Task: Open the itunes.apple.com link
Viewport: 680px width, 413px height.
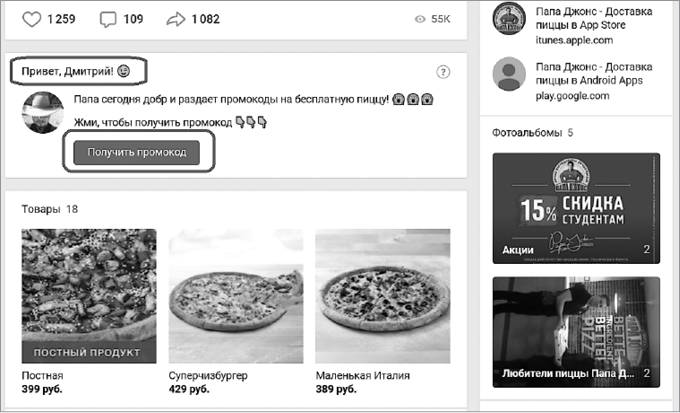Action: coord(574,40)
